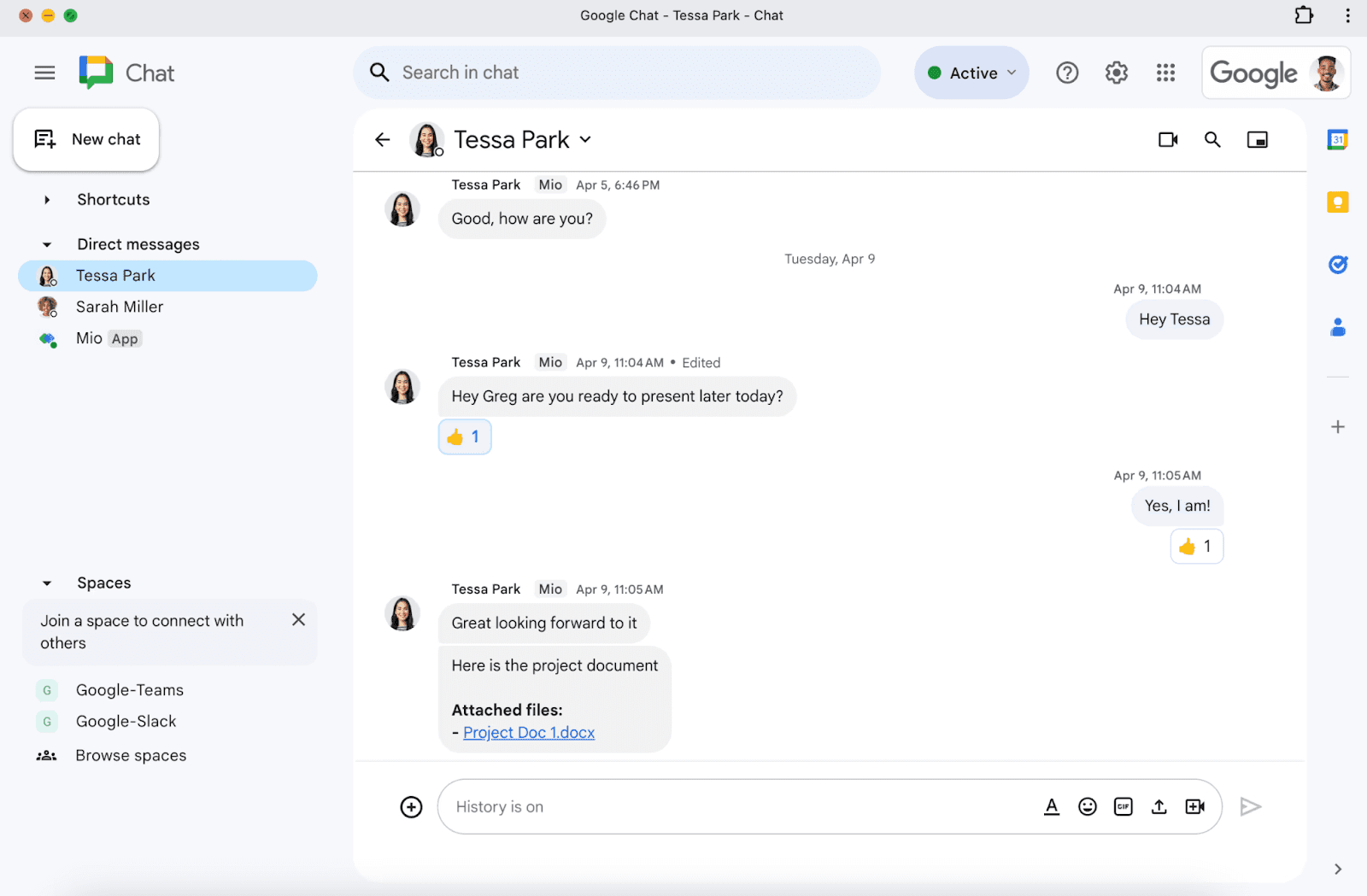Image resolution: width=1367 pixels, height=896 pixels.
Task: Toggle thumbs up reaction on Yes, I am!
Action: [1195, 546]
